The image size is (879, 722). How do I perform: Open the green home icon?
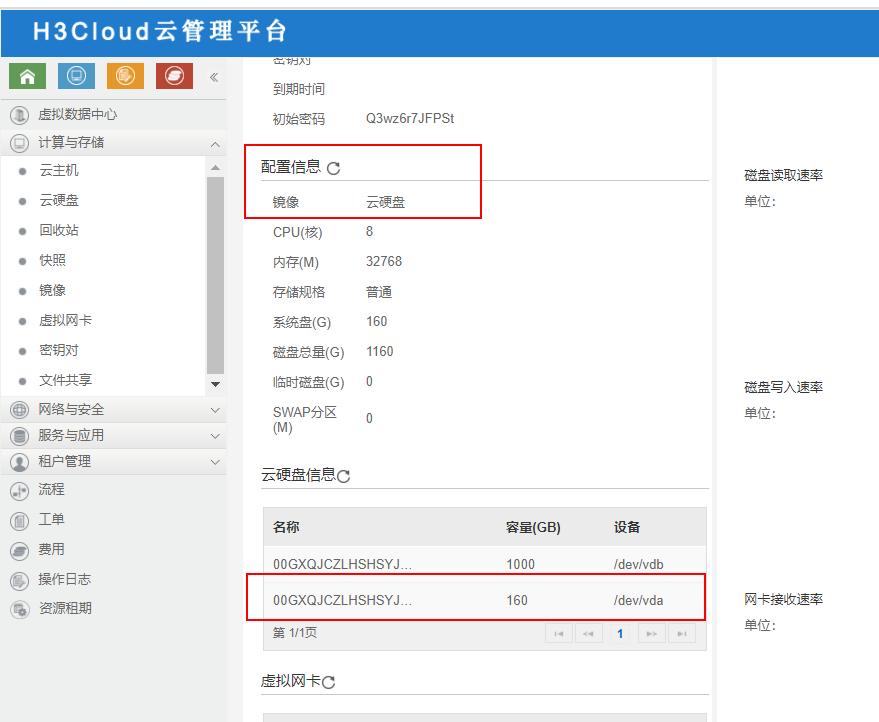(x=27, y=76)
